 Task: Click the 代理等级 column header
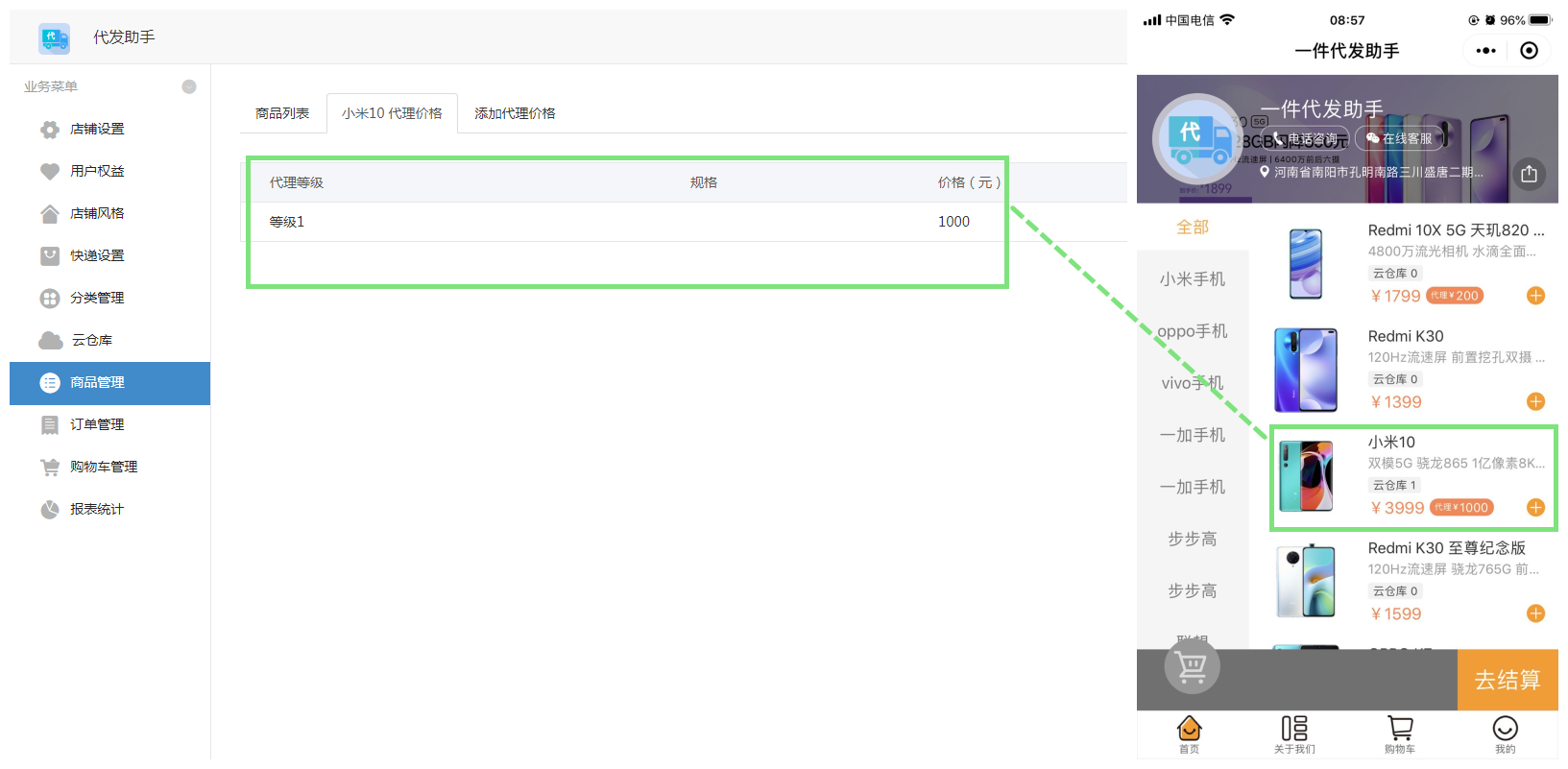click(297, 182)
